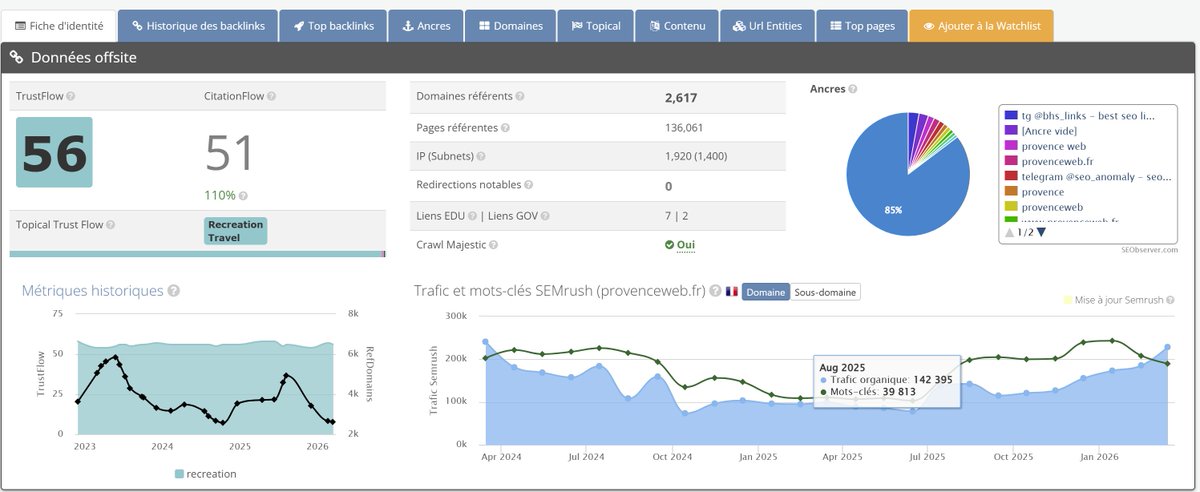This screenshot has height=492, width=1200.
Task: Click the 136,061 Pages référentes value
Action: coord(684,128)
